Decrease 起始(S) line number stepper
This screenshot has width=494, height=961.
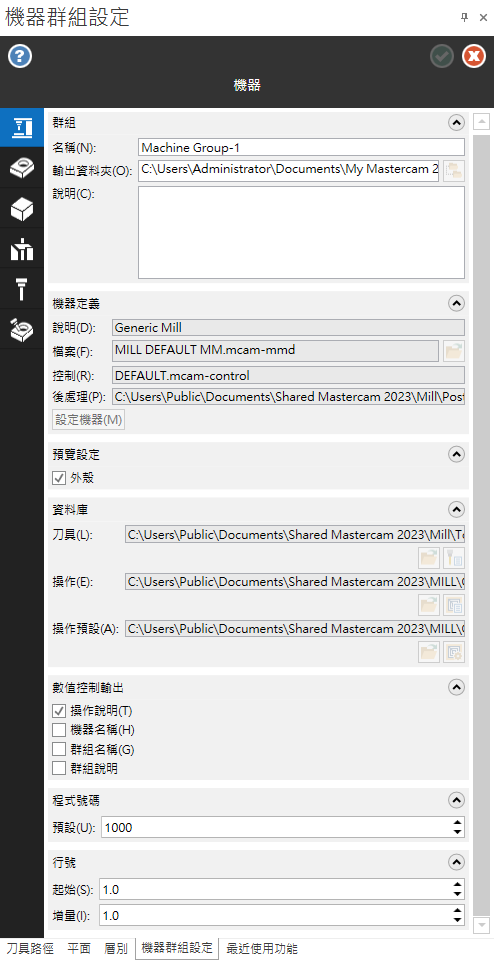[457, 894]
